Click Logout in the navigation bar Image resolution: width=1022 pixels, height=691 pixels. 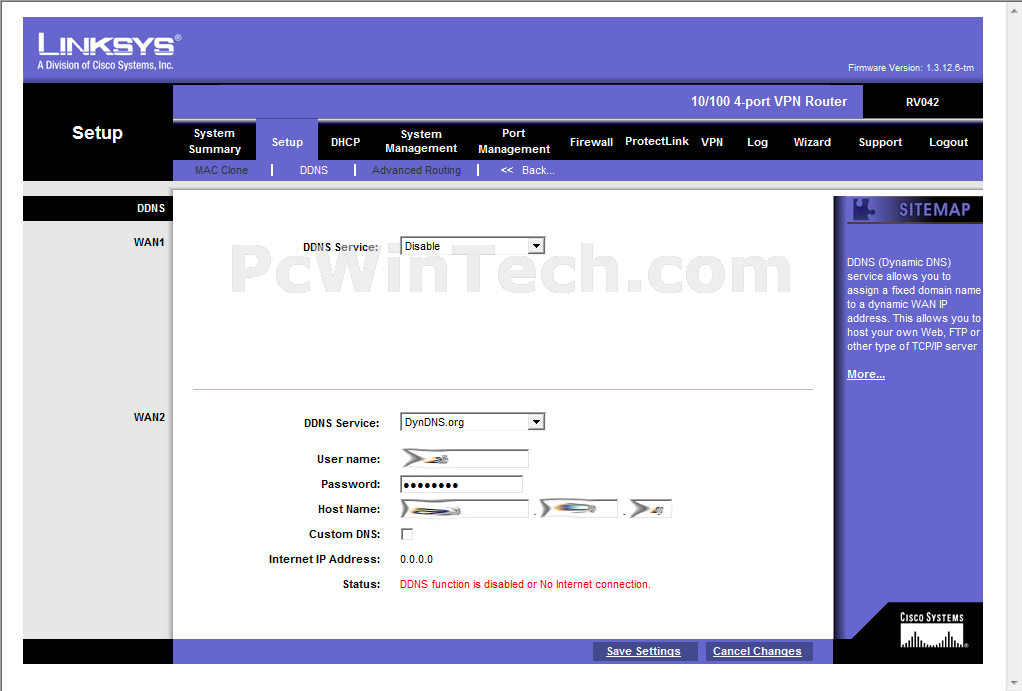(948, 141)
